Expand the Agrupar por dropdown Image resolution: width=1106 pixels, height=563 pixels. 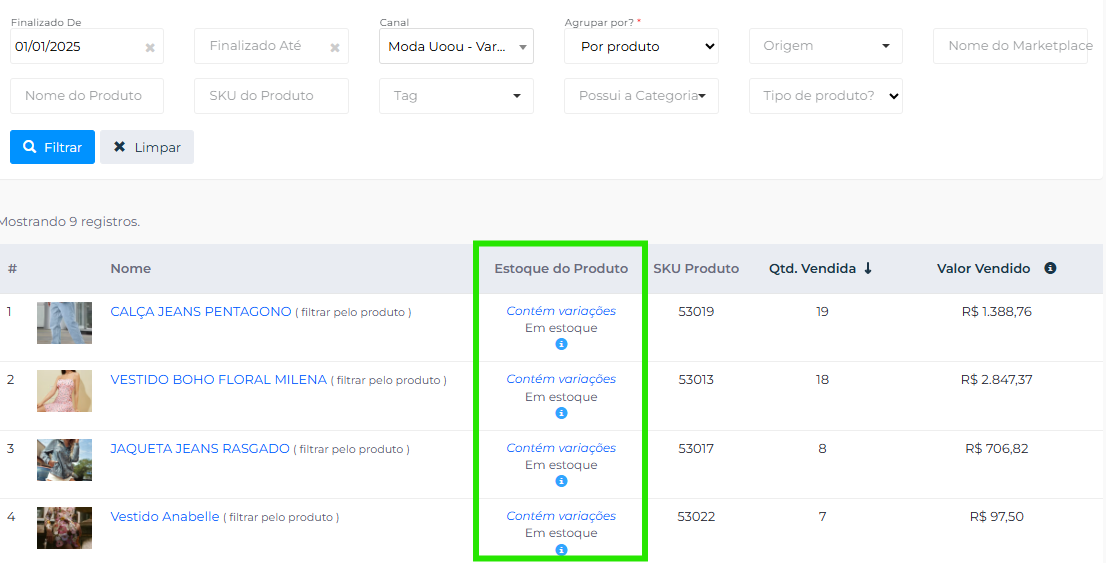[641, 46]
